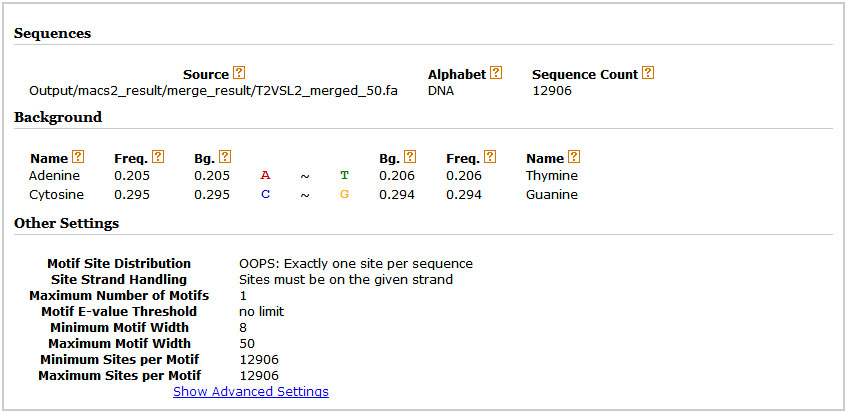The width and height of the screenshot is (850, 413).
Task: Click the Other Settings section heading
Action: (66, 223)
